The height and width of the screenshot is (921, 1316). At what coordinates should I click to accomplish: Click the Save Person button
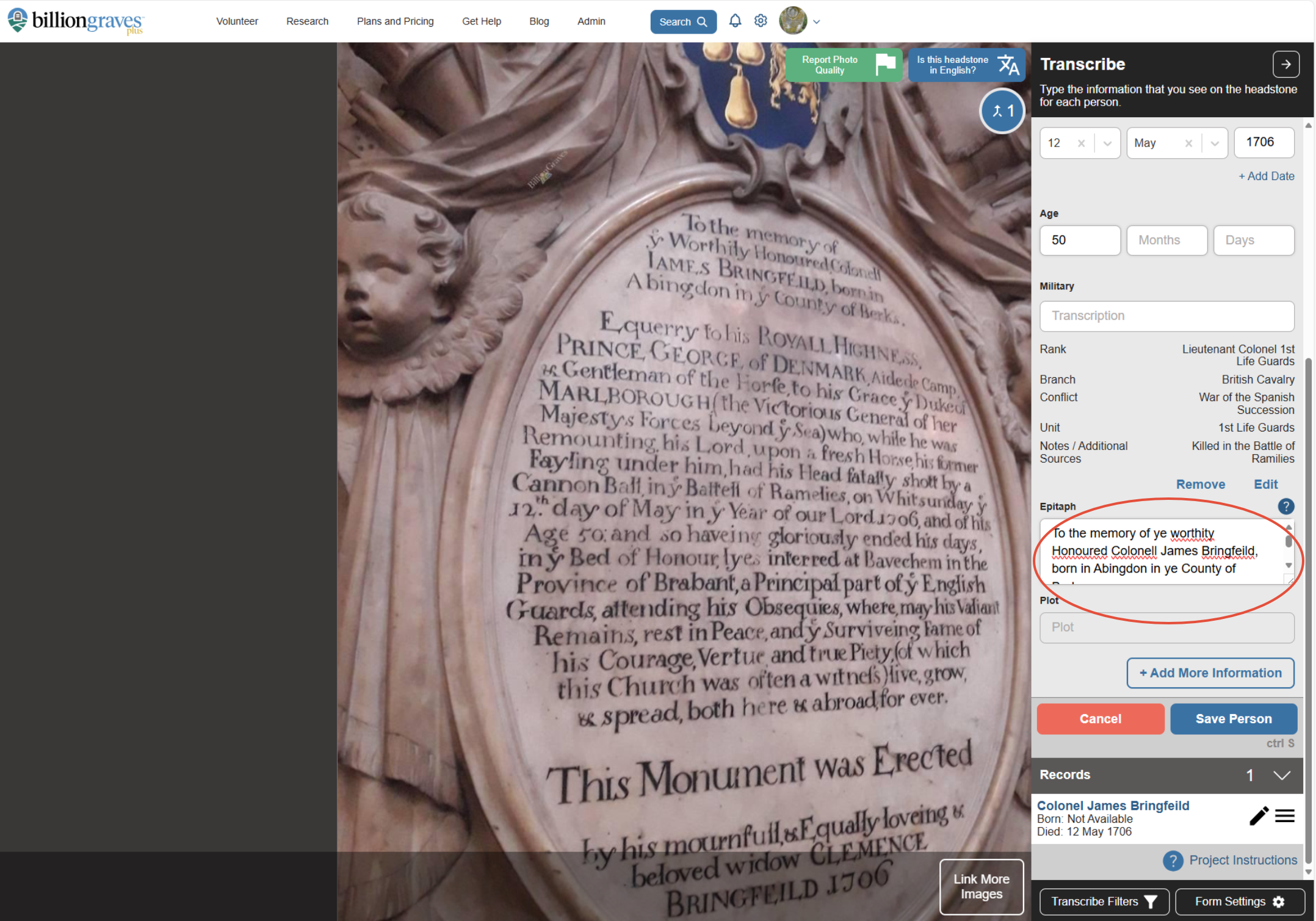click(1233, 718)
